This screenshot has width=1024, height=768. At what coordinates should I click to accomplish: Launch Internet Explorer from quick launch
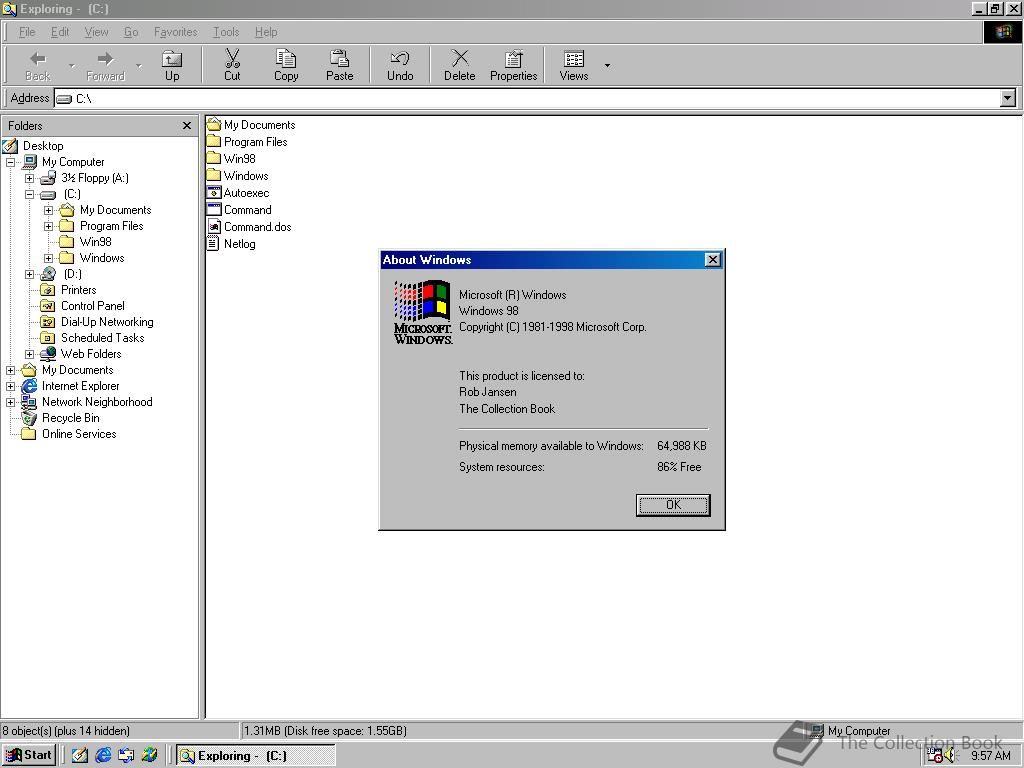click(103, 756)
